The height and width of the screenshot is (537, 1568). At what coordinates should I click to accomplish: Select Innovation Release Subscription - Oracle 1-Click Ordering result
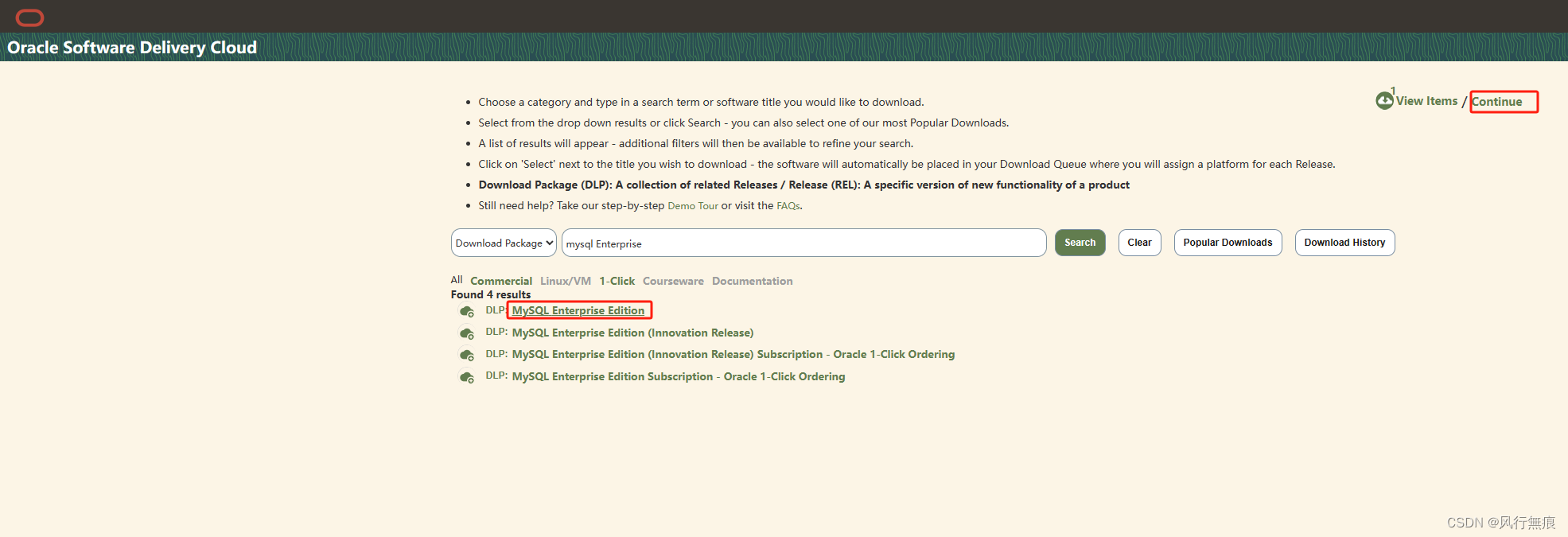(x=733, y=354)
